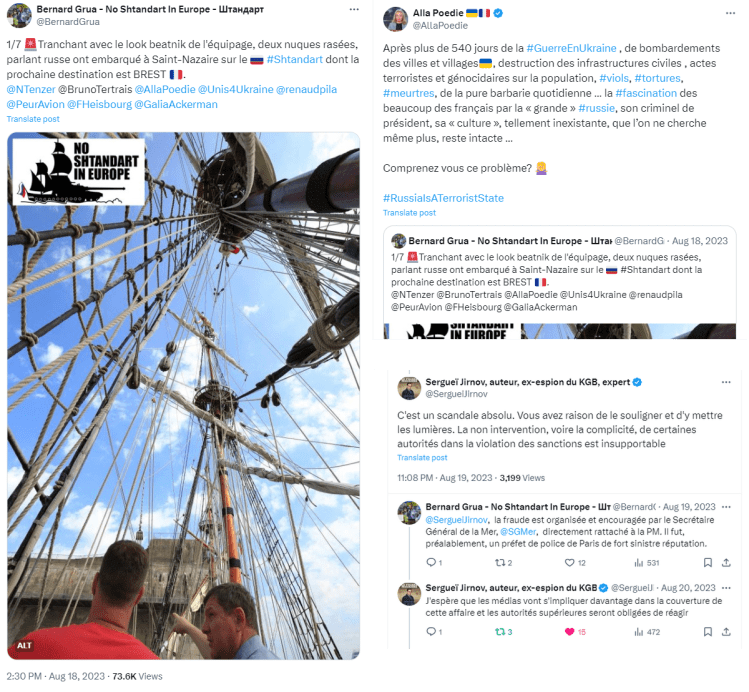Open @SGMer mention in reply

pyautogui.click(x=518, y=532)
